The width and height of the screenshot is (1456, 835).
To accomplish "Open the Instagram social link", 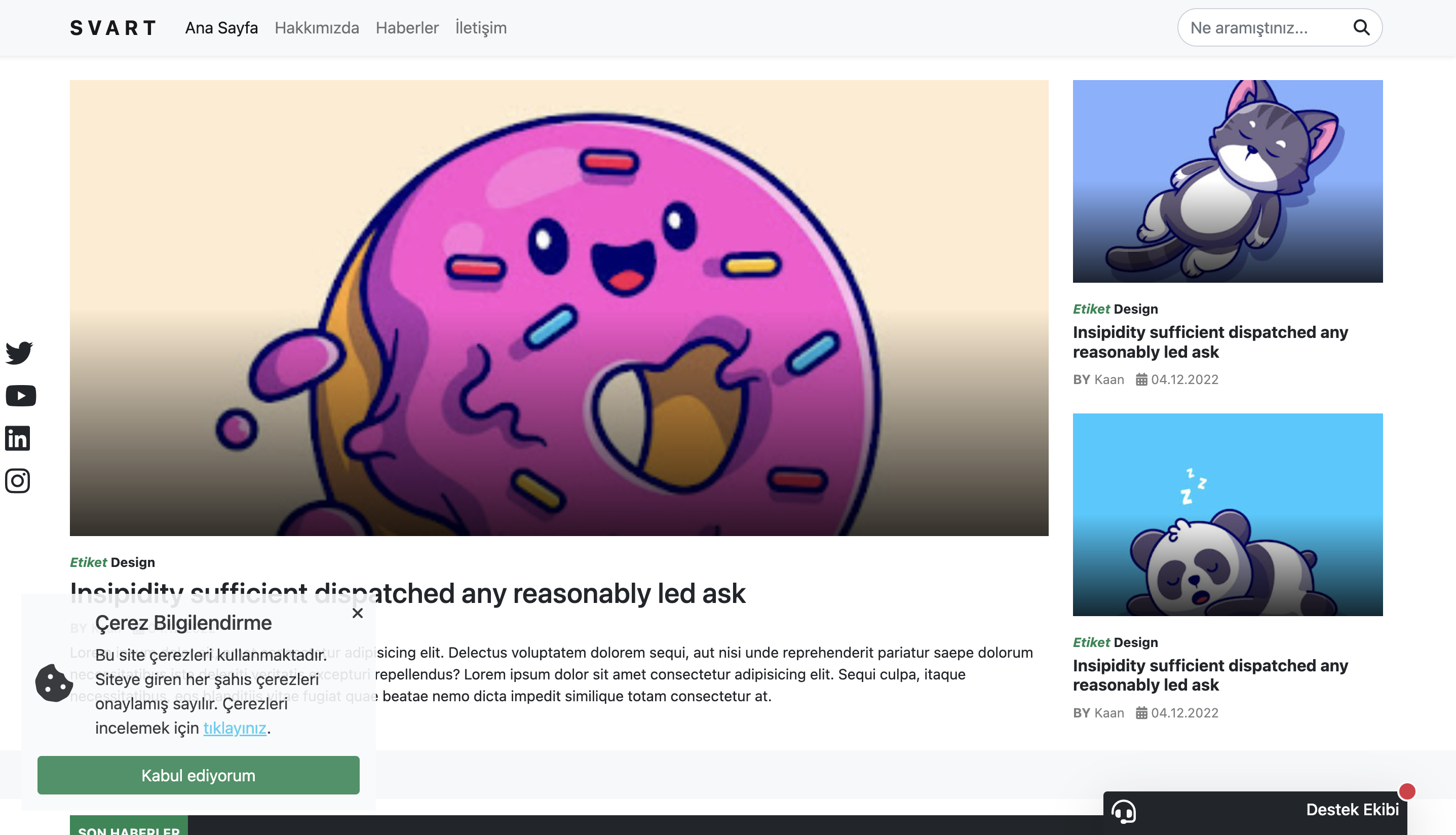I will click(18, 481).
